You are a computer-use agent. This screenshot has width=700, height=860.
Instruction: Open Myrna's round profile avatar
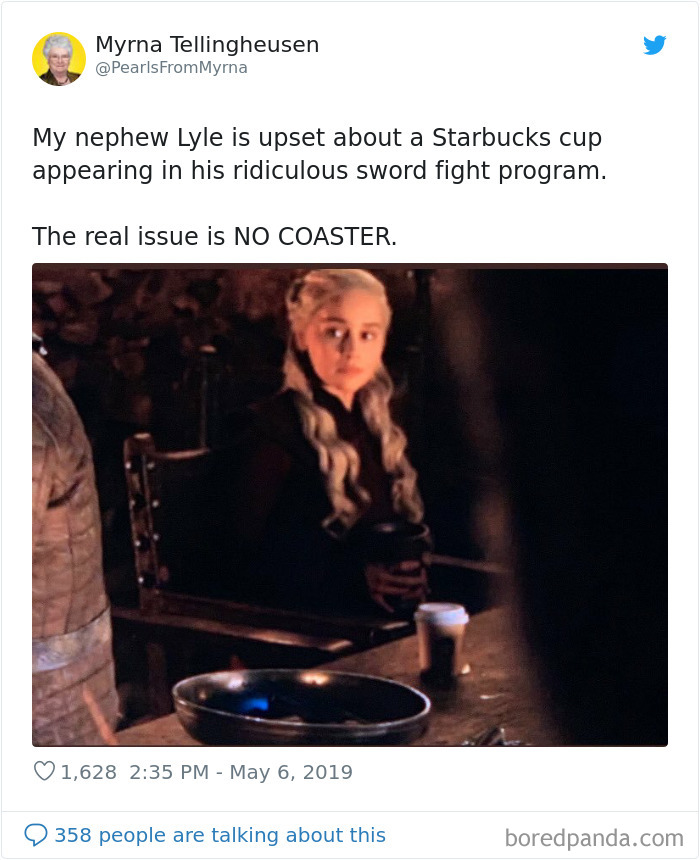[59, 59]
